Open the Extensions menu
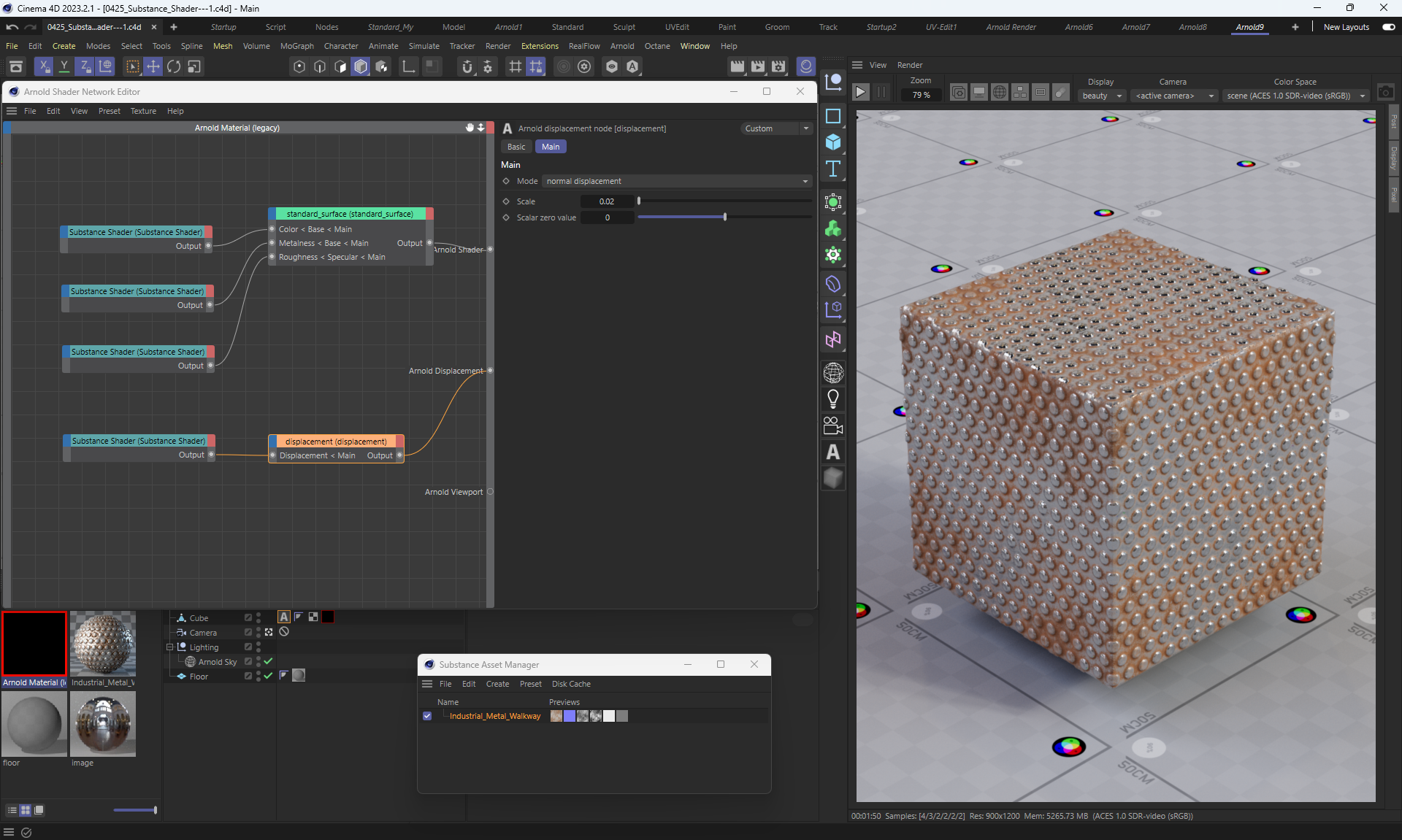 539,46
